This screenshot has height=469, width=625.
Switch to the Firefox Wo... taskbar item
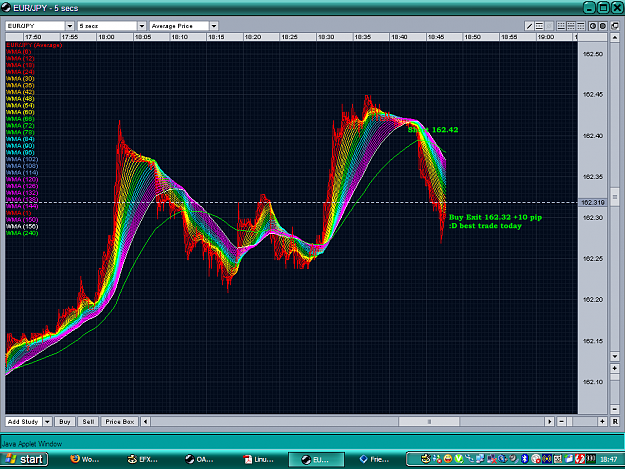pos(85,459)
